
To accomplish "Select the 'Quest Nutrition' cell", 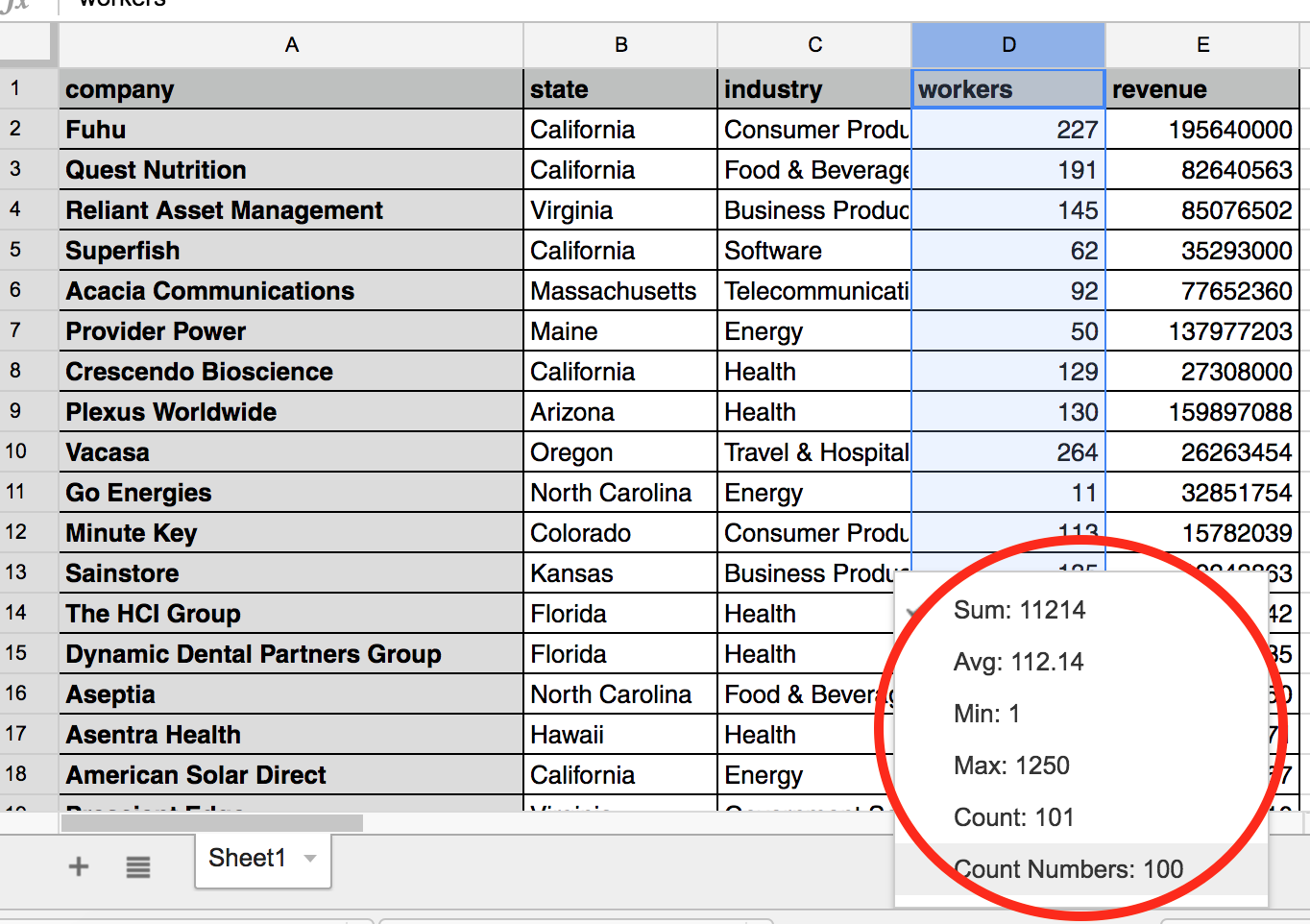I will [291, 170].
